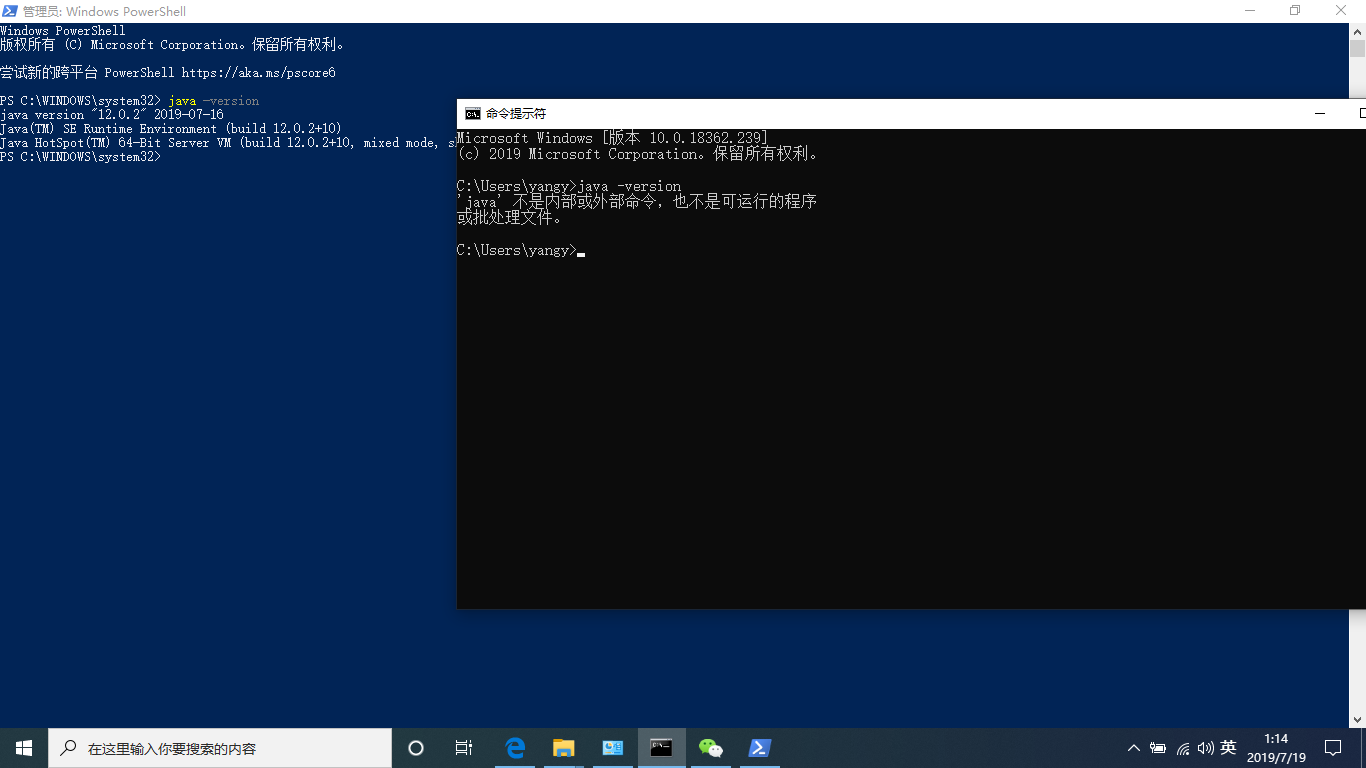
Task: Click the taskbar search box
Action: click(220, 748)
